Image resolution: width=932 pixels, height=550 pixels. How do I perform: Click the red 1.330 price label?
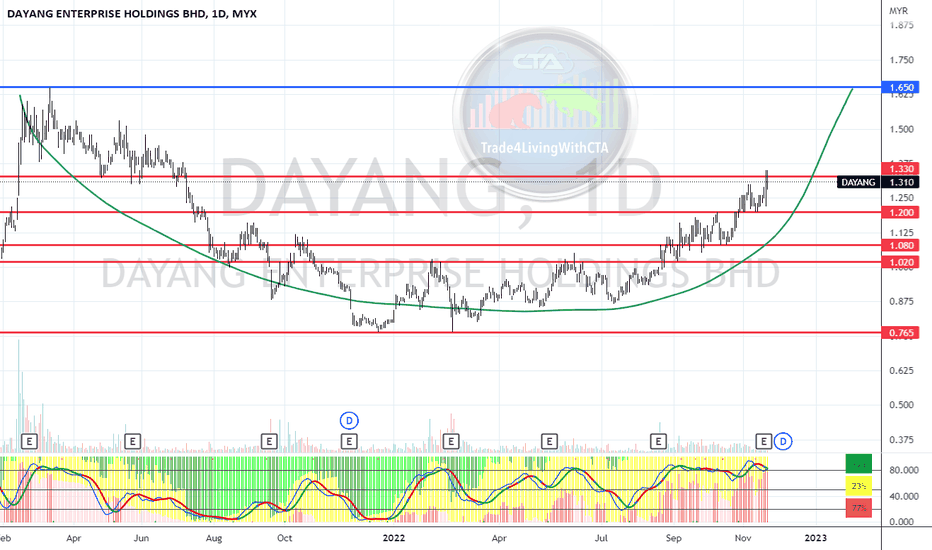[900, 169]
